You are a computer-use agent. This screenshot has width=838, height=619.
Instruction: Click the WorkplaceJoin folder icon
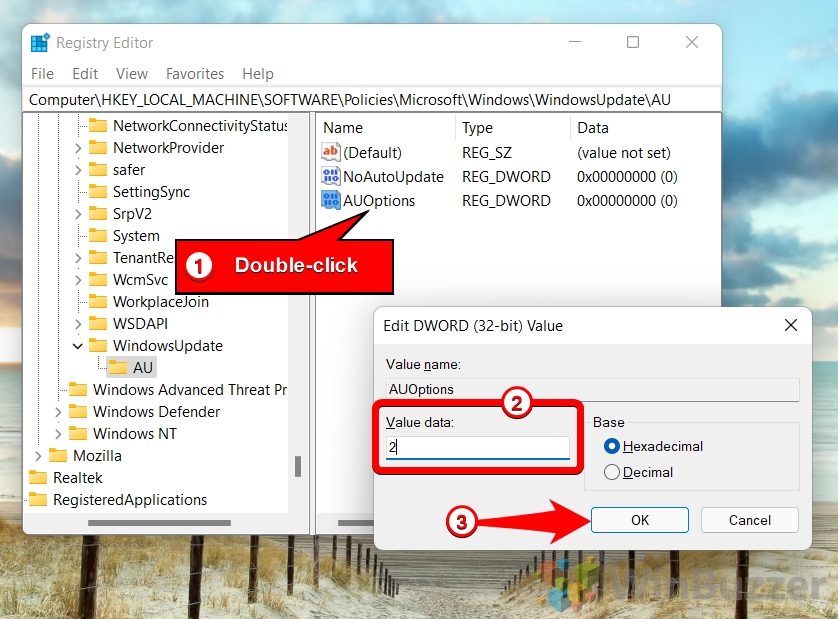(x=98, y=301)
